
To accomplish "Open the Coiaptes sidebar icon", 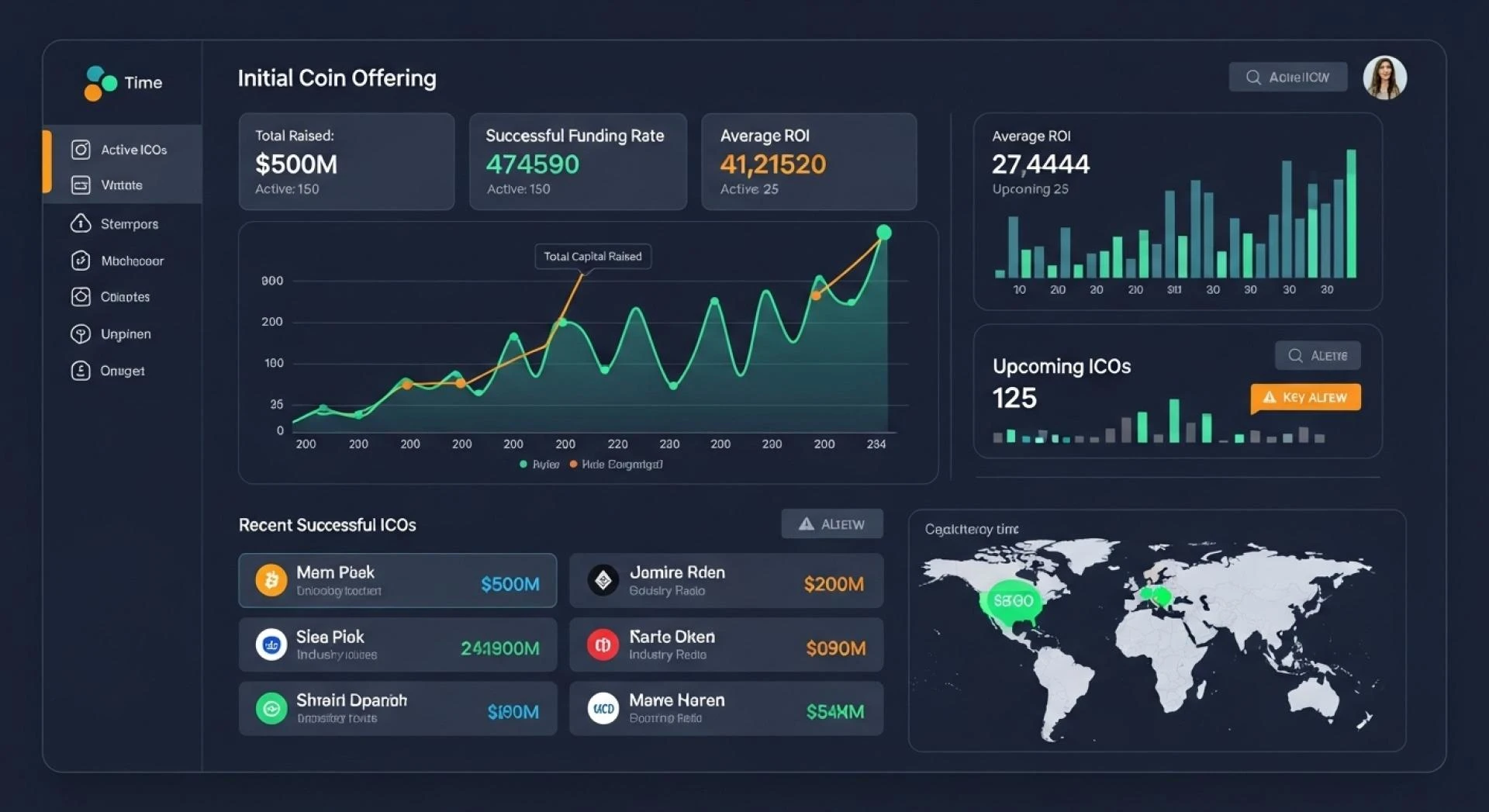I will (81, 297).
